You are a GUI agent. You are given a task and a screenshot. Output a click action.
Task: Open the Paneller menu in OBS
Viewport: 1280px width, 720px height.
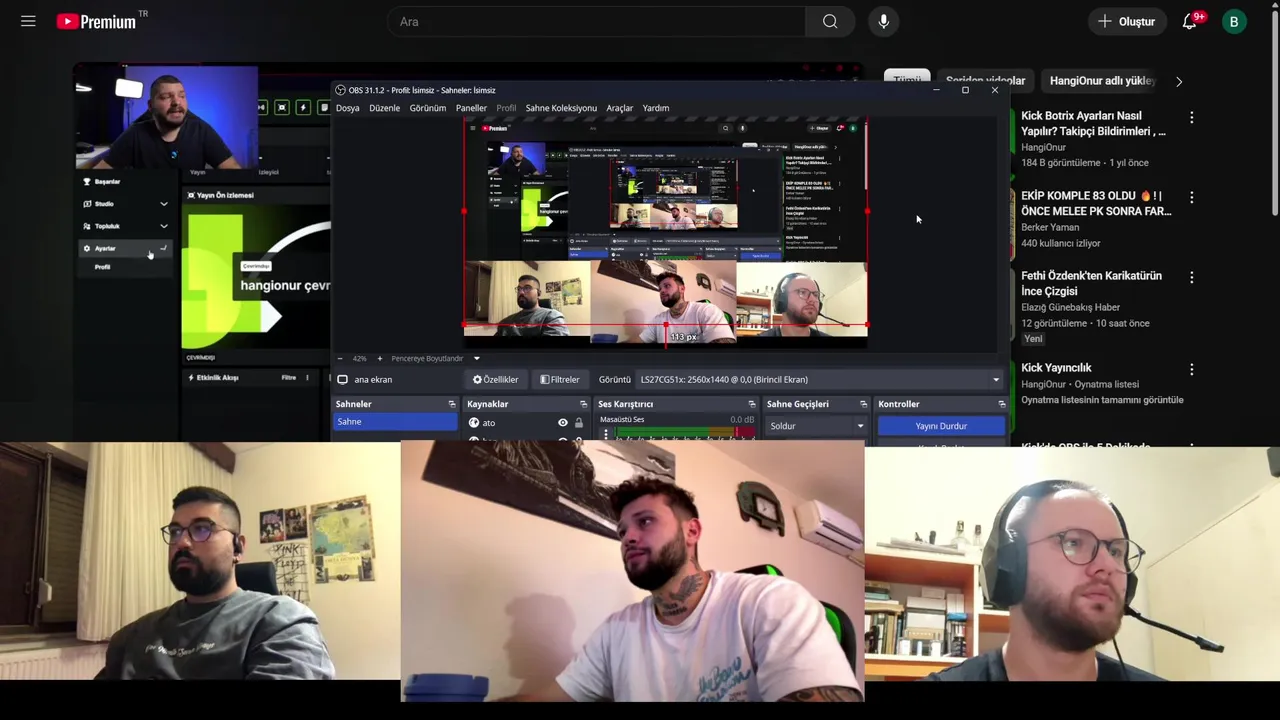pyautogui.click(x=471, y=108)
